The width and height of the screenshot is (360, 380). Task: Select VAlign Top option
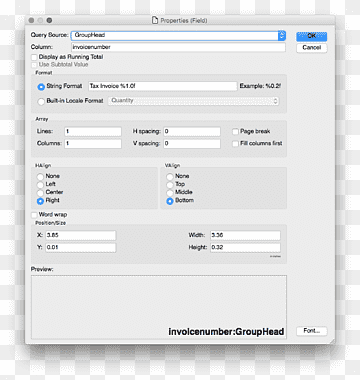tap(170, 185)
